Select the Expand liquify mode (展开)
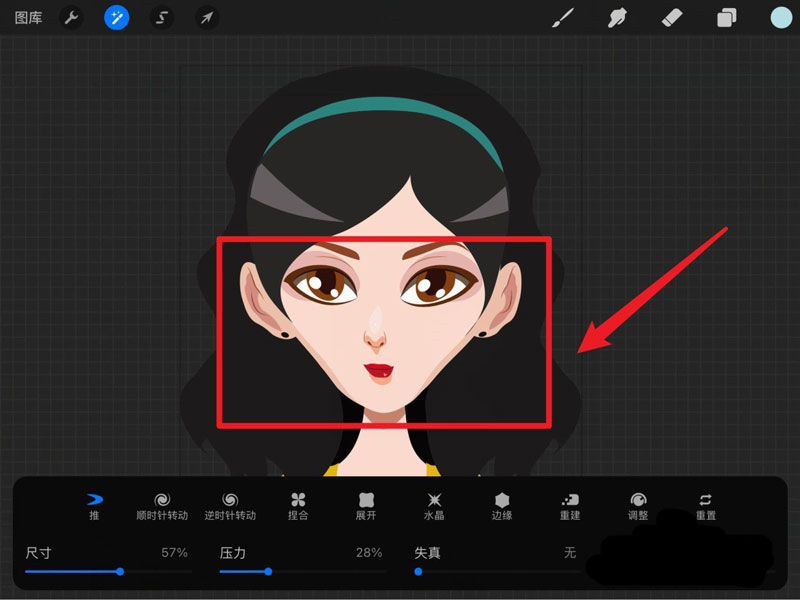 coord(366,505)
